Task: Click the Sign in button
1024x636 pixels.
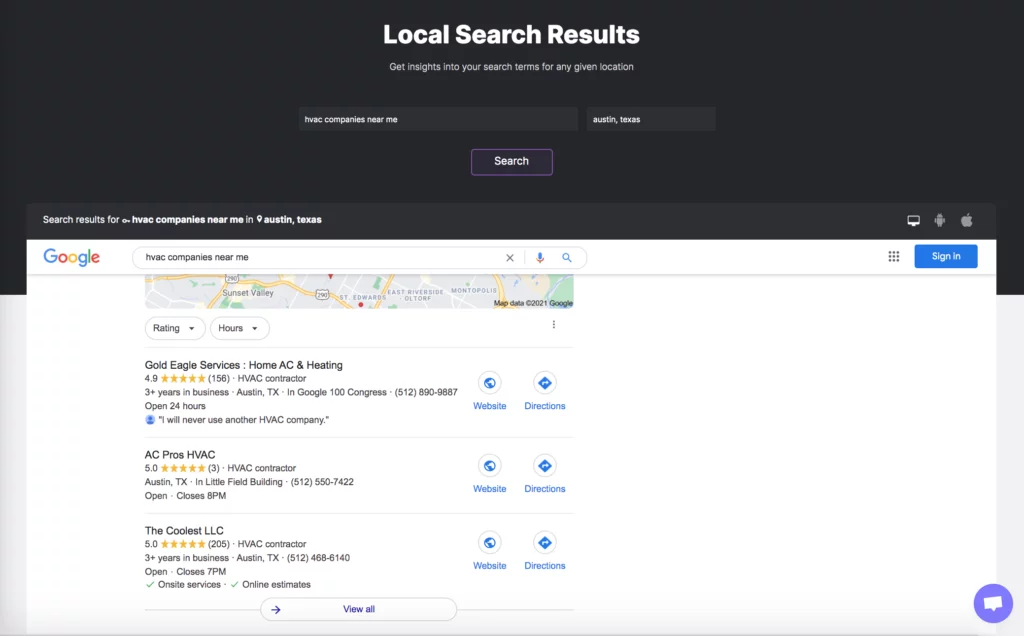Action: tap(946, 257)
